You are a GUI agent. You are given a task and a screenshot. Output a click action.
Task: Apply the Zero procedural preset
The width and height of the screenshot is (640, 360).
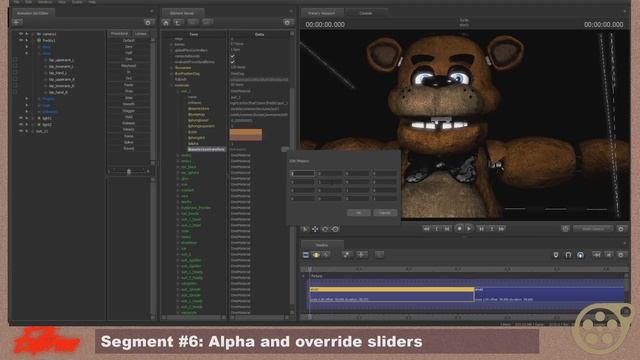point(129,47)
